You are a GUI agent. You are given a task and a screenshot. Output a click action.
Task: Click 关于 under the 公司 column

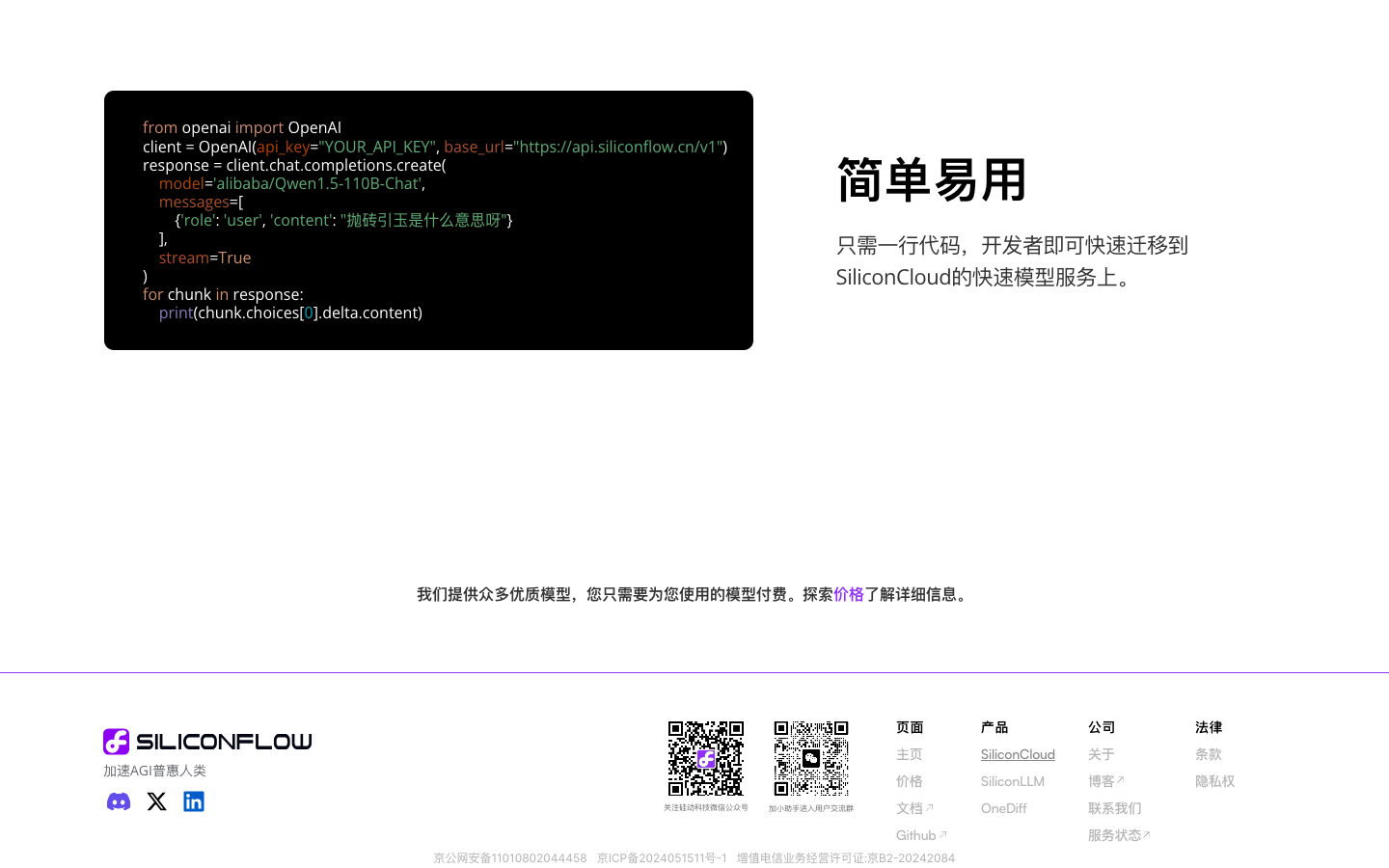(1102, 754)
